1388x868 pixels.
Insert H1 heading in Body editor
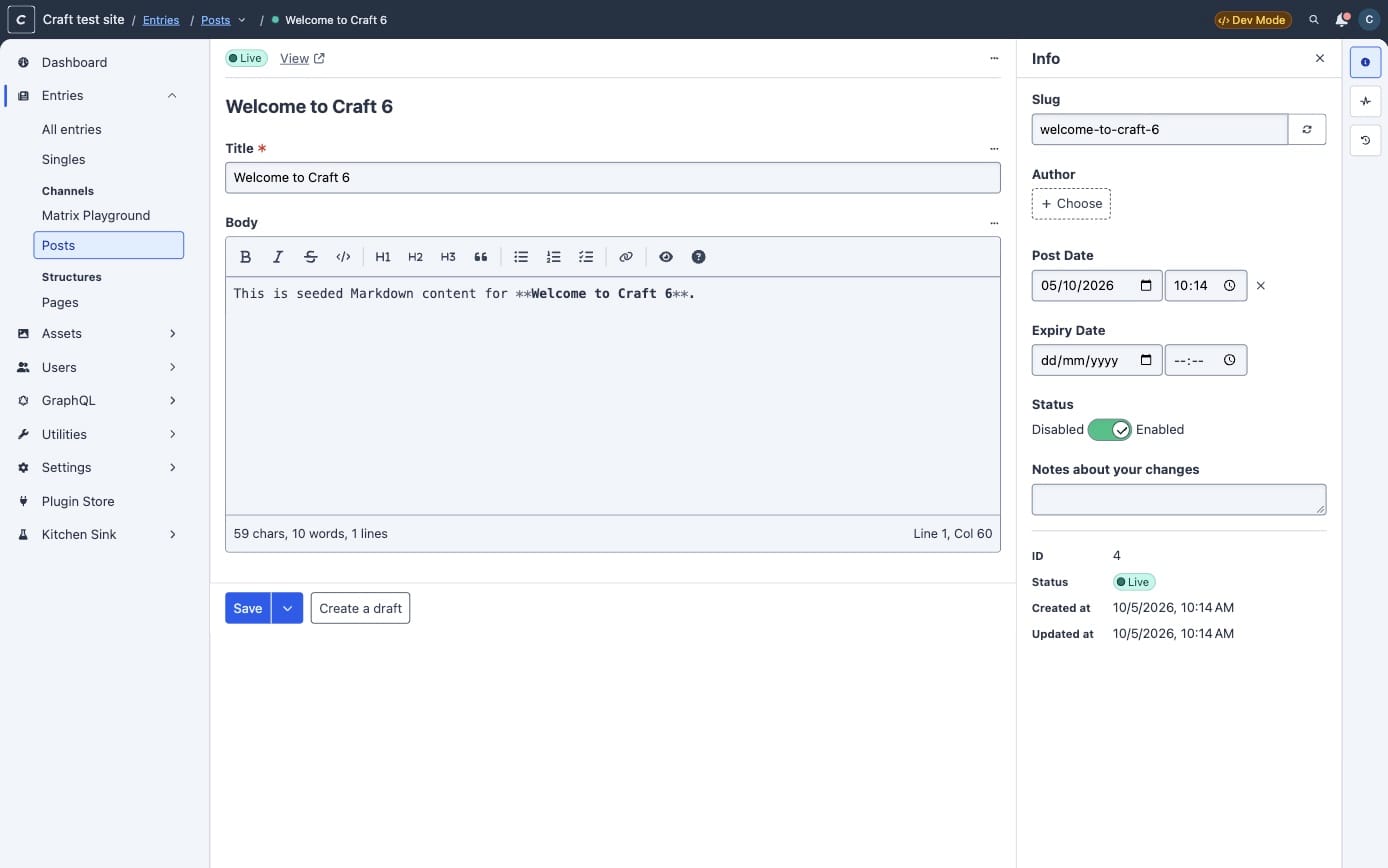coord(383,257)
